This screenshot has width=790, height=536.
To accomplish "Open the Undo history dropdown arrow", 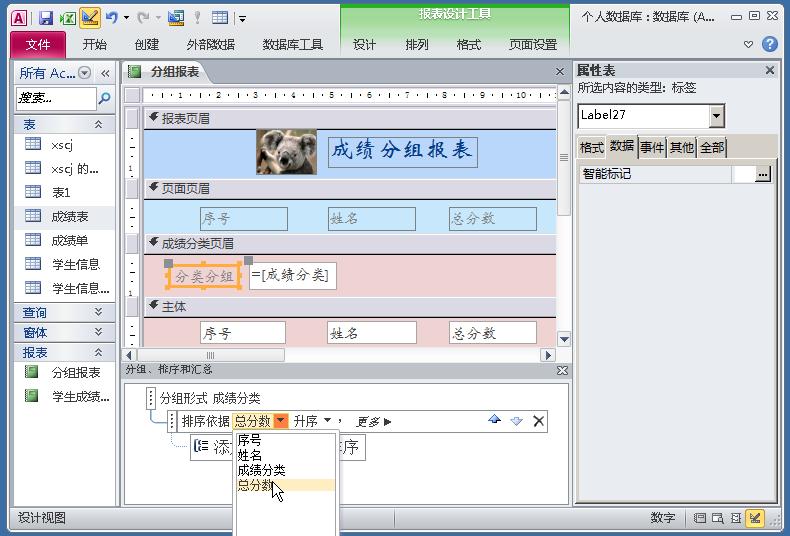I will click(126, 18).
